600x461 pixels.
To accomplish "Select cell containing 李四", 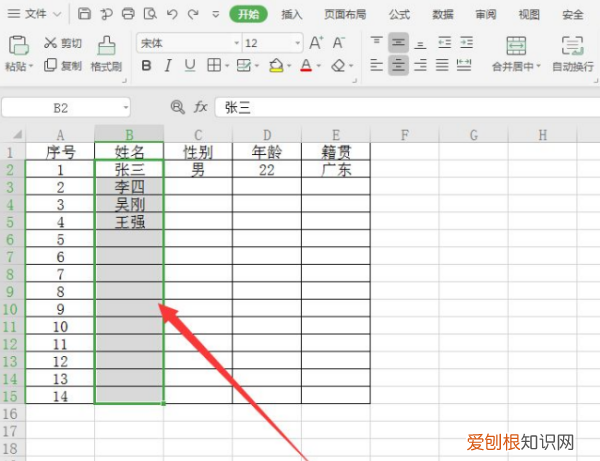I will [129, 187].
